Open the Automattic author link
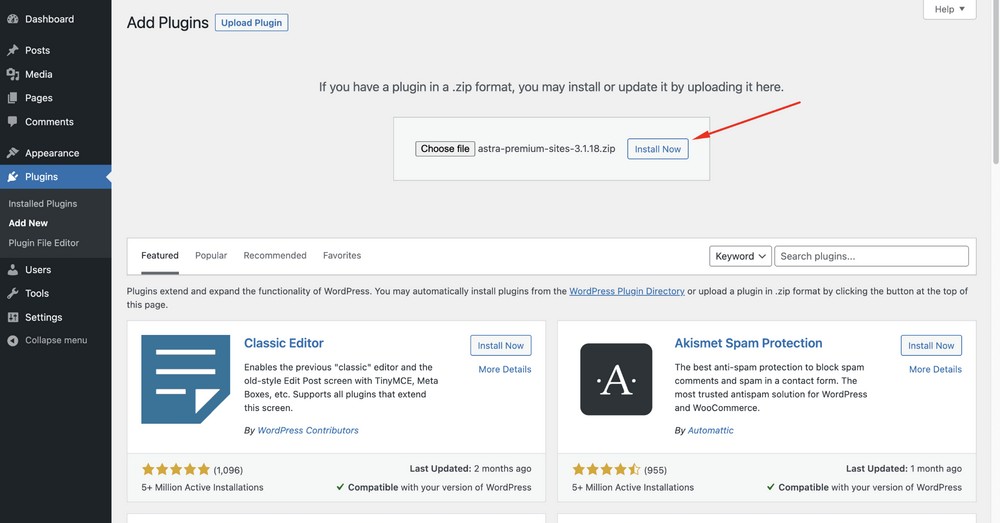This screenshot has height=523, width=1000. point(710,431)
